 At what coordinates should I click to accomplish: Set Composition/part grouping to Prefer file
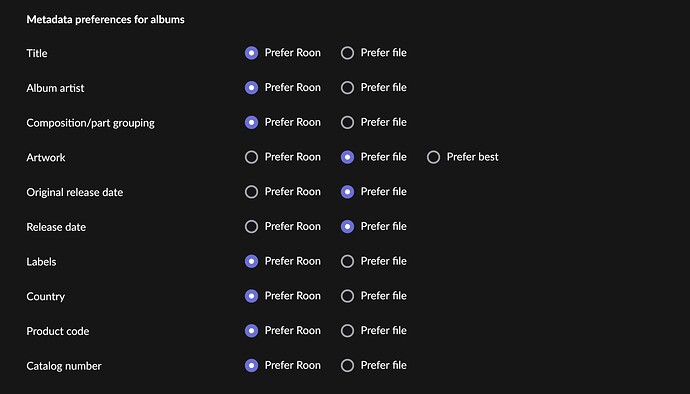click(347, 122)
